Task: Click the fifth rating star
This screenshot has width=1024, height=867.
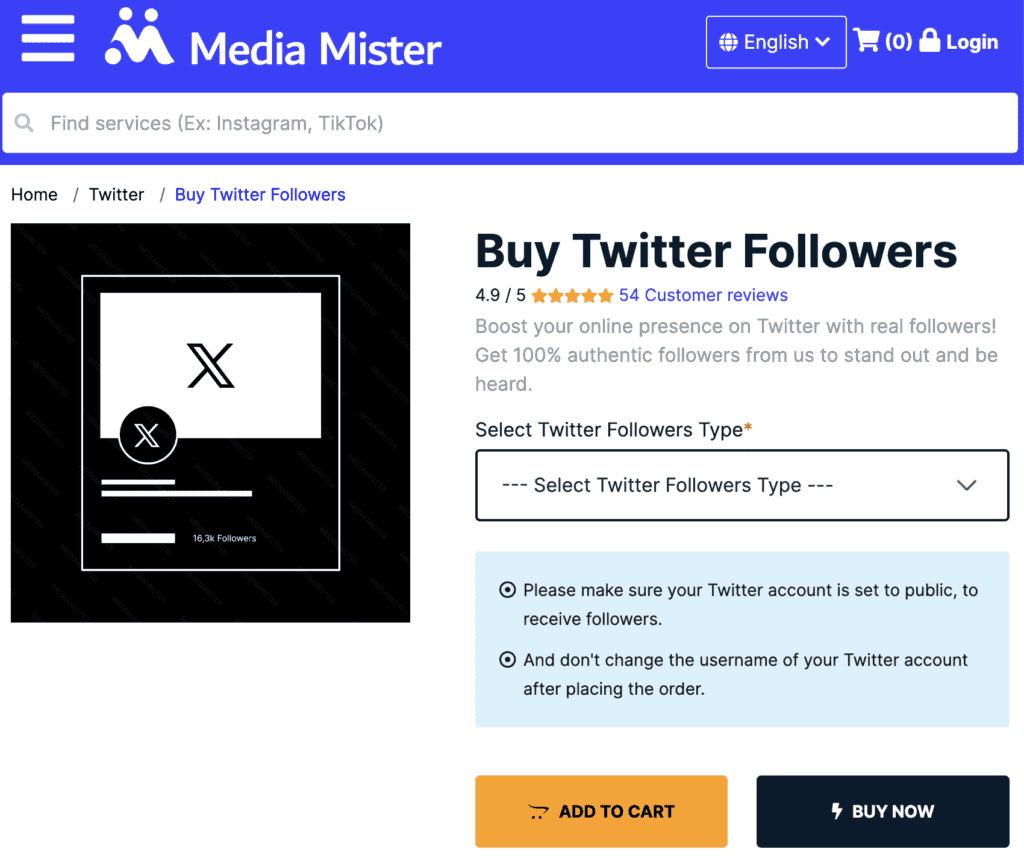Action: (608, 295)
